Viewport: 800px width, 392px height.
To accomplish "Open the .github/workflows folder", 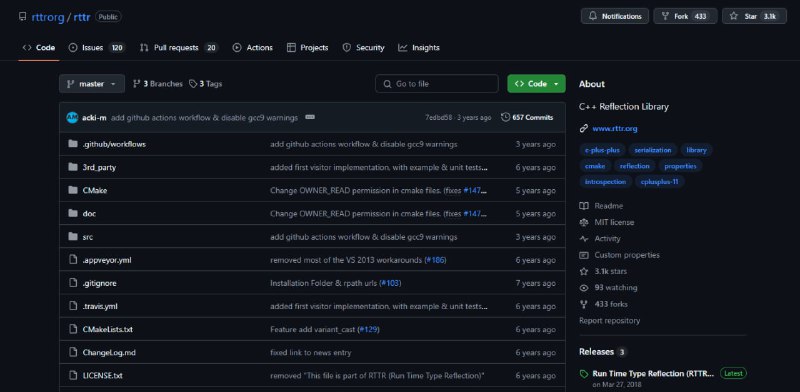I will pyautogui.click(x=114, y=144).
